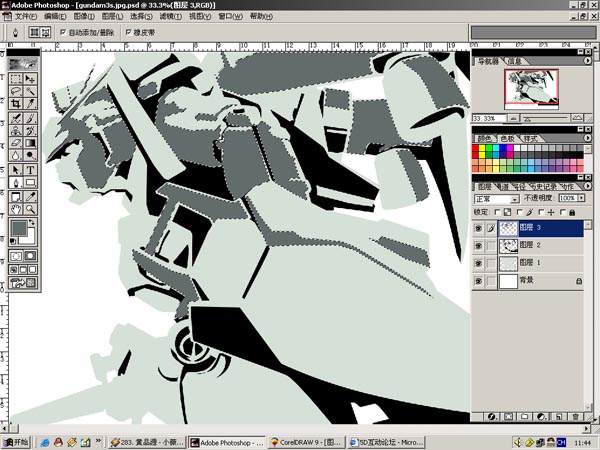Click the 开始 Start button
600x450 pixels.
coord(16,442)
